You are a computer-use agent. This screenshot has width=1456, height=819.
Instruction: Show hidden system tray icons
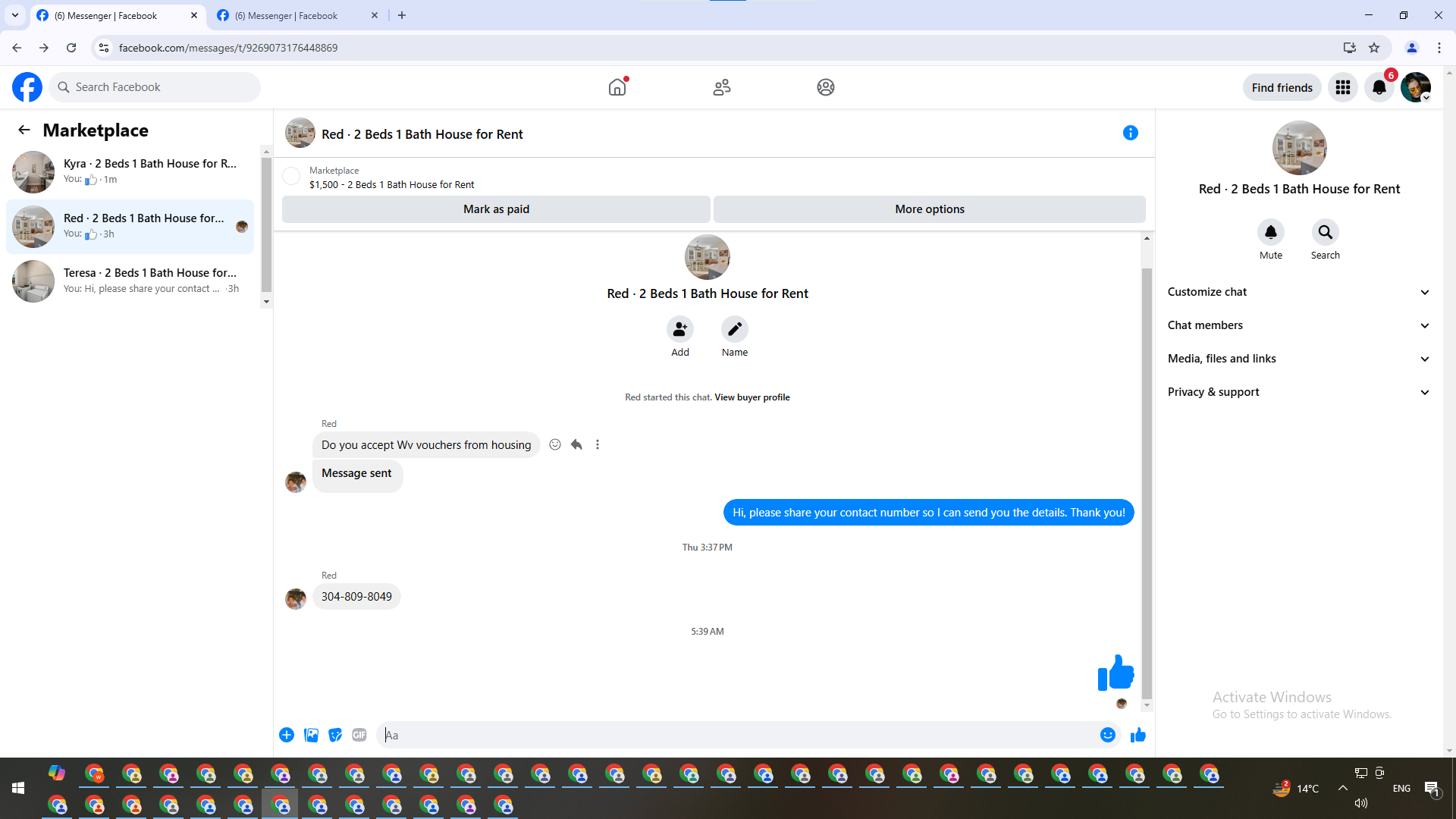tap(1343, 788)
